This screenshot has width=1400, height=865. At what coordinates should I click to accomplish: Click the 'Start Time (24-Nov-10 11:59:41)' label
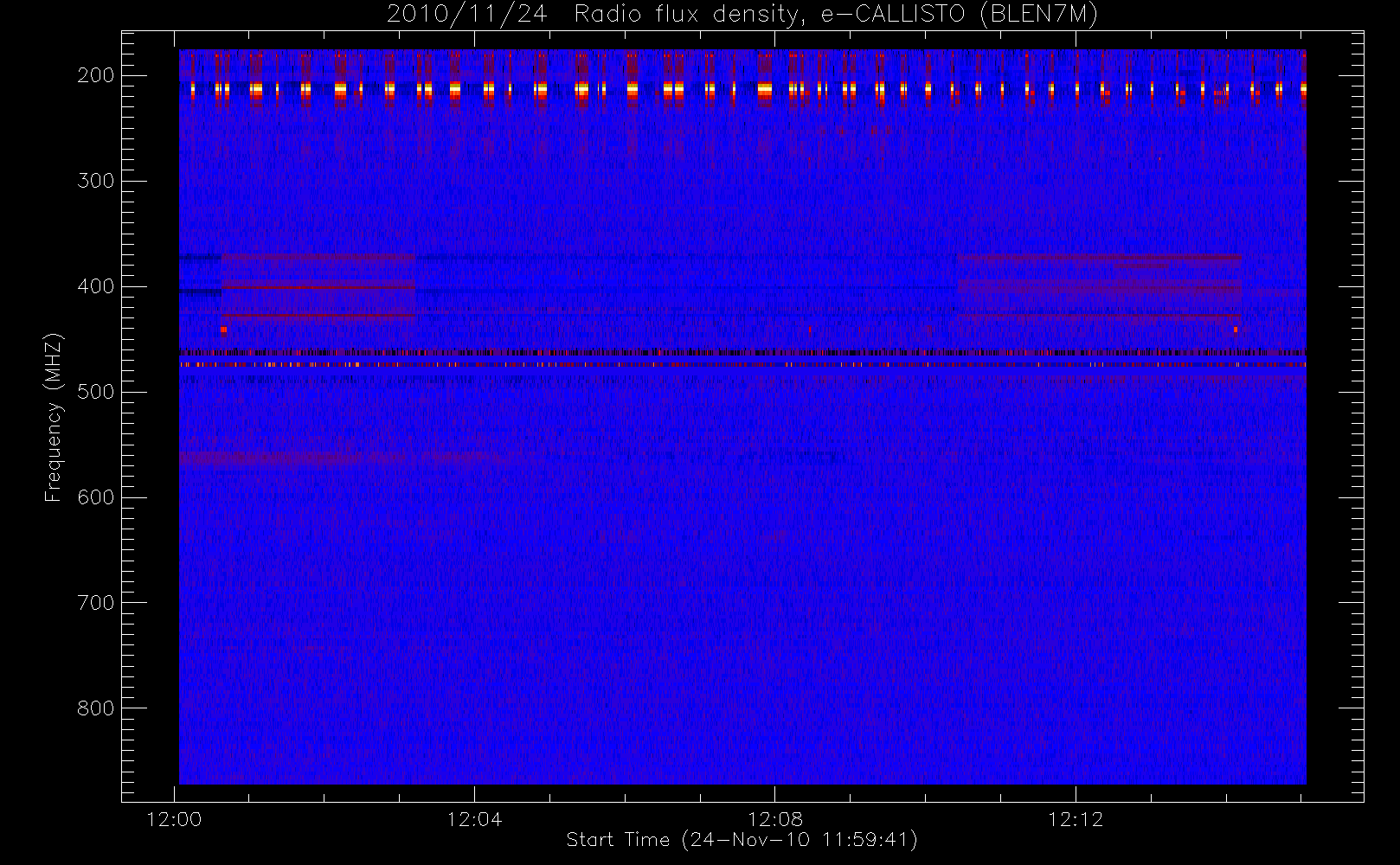742,840
